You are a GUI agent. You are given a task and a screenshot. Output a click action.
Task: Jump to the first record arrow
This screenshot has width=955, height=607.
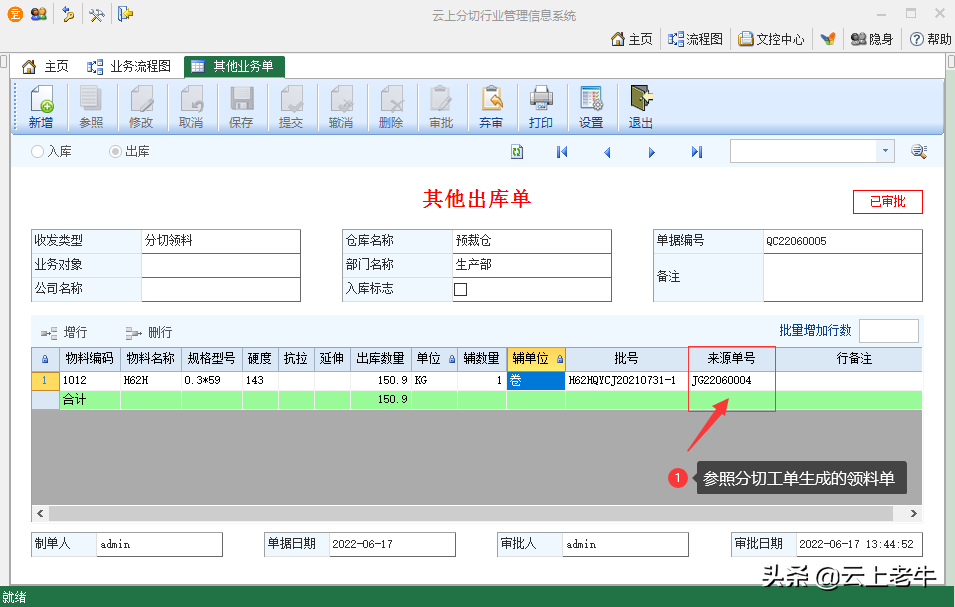click(562, 152)
